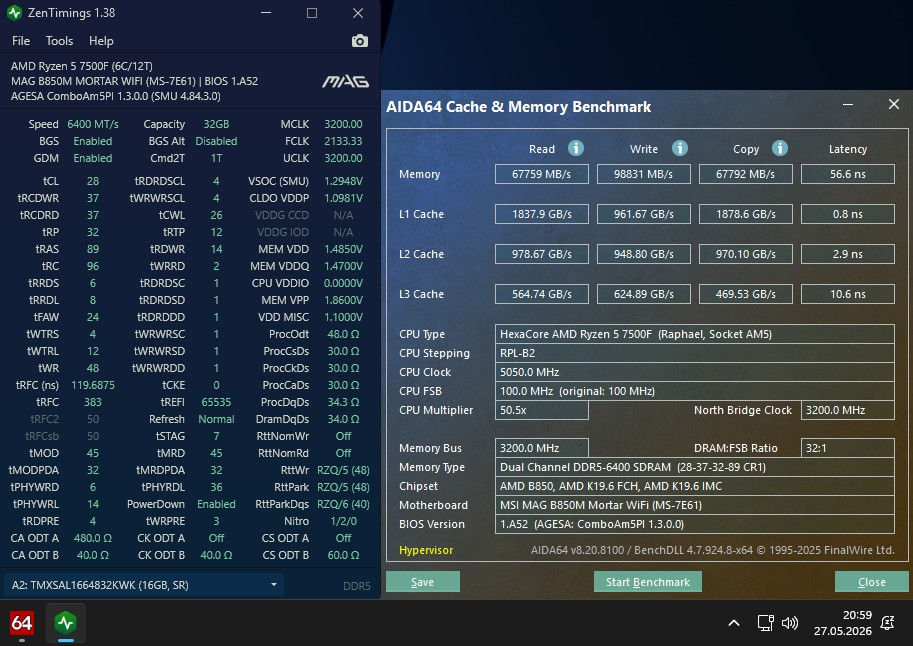Maximize the ZenTimings window

coord(312,13)
